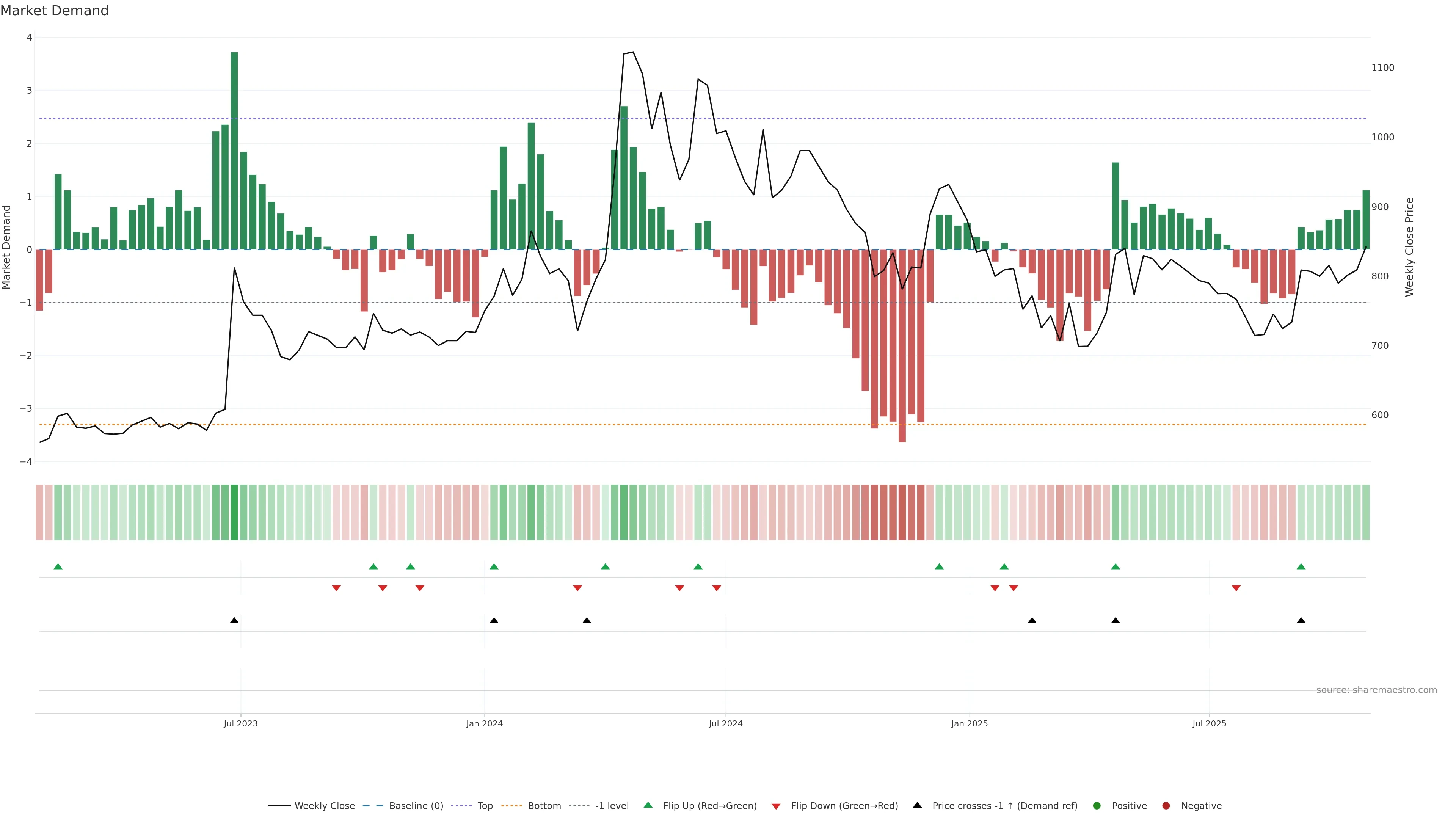Click the Jan 2024 x-axis label
Screen dimensions: 1456x819
click(x=485, y=723)
